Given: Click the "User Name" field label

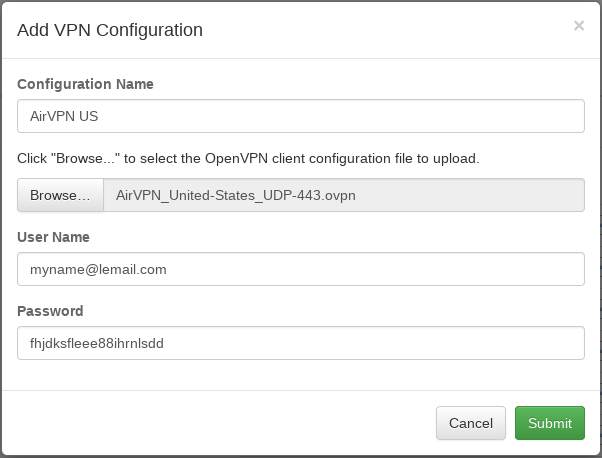Looking at the screenshot, I should click(54, 237).
